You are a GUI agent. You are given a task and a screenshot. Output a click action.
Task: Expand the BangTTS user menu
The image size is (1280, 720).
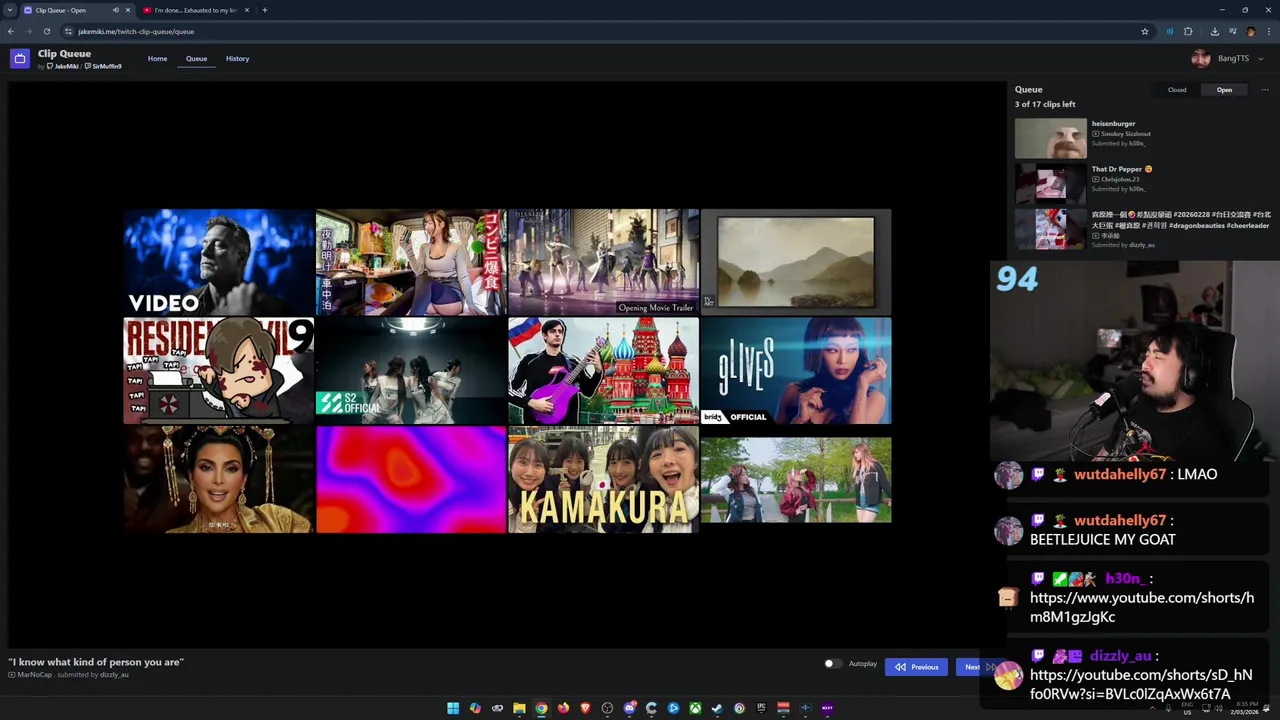pyautogui.click(x=1227, y=58)
